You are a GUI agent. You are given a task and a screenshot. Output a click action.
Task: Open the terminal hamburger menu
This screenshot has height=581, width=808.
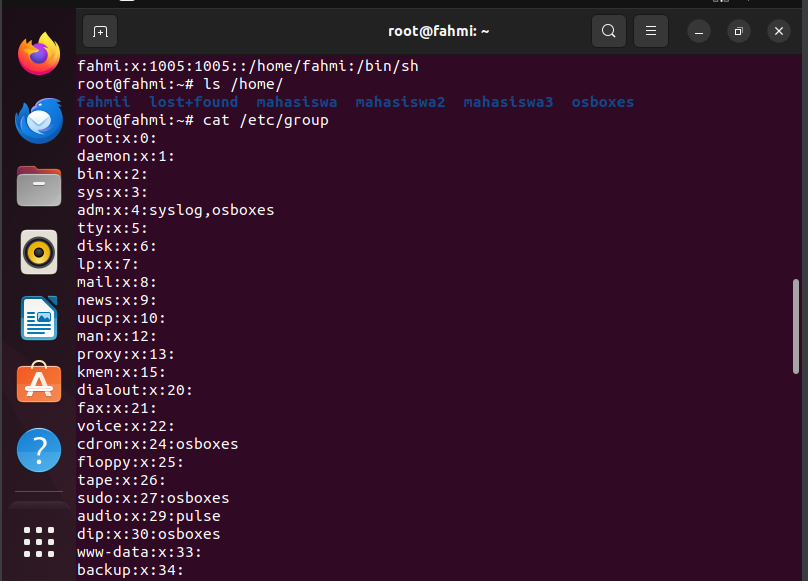pyautogui.click(x=651, y=31)
